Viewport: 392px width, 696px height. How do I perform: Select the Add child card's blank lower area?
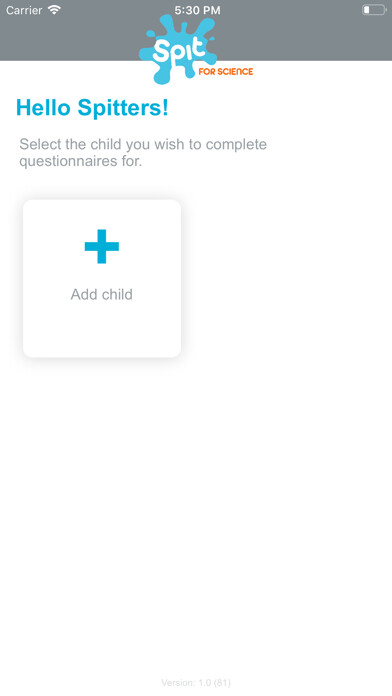click(102, 331)
